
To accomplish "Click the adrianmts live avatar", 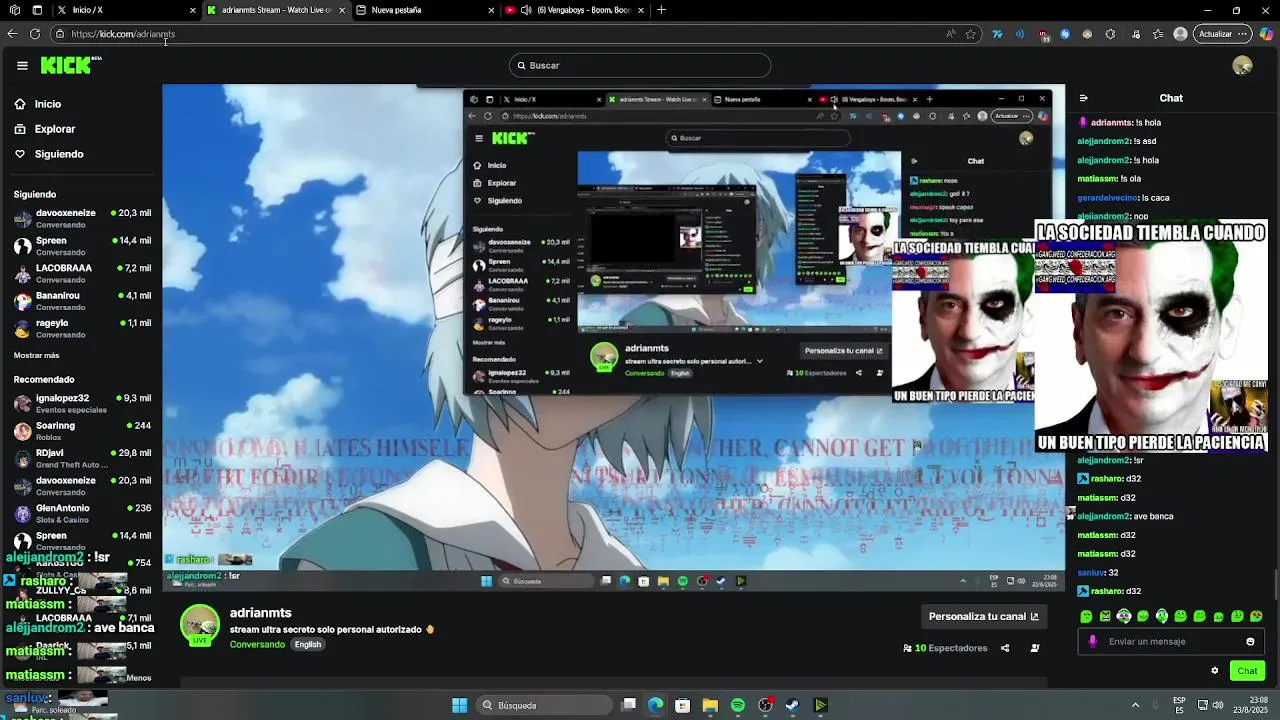I will point(200,625).
